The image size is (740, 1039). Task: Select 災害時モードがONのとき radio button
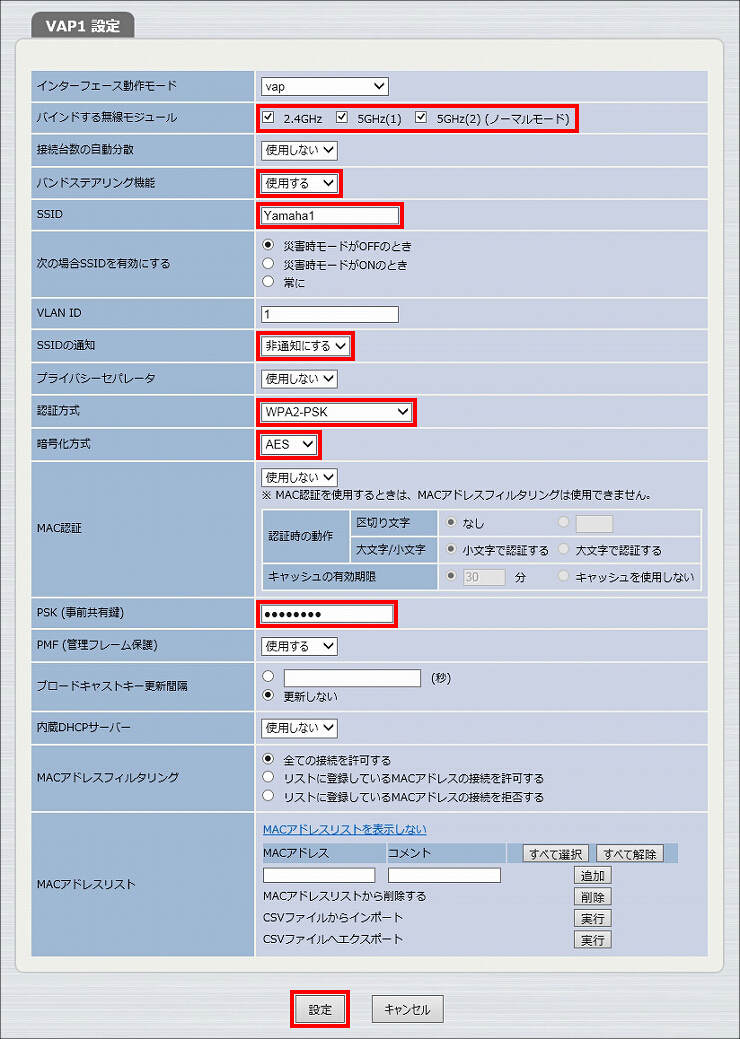[268, 264]
